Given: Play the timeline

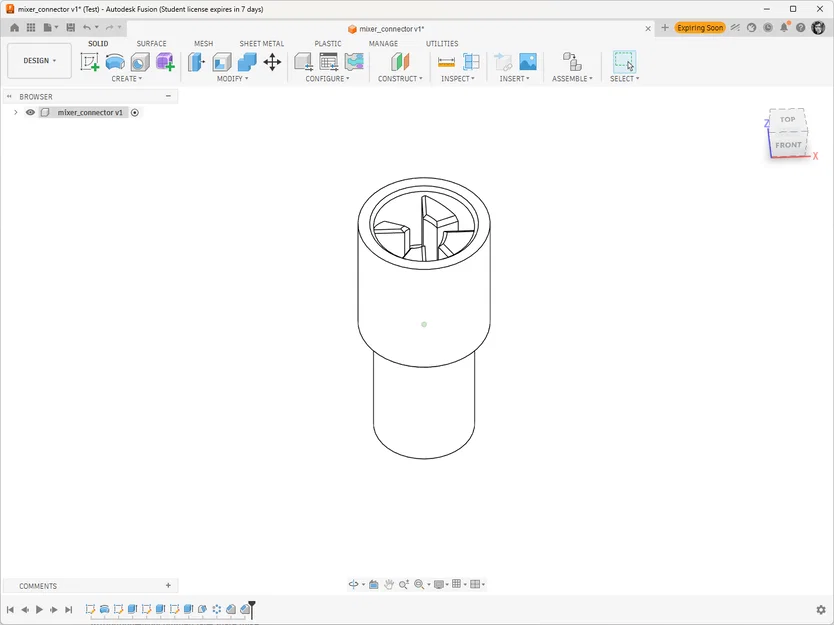Looking at the screenshot, I should (39, 610).
